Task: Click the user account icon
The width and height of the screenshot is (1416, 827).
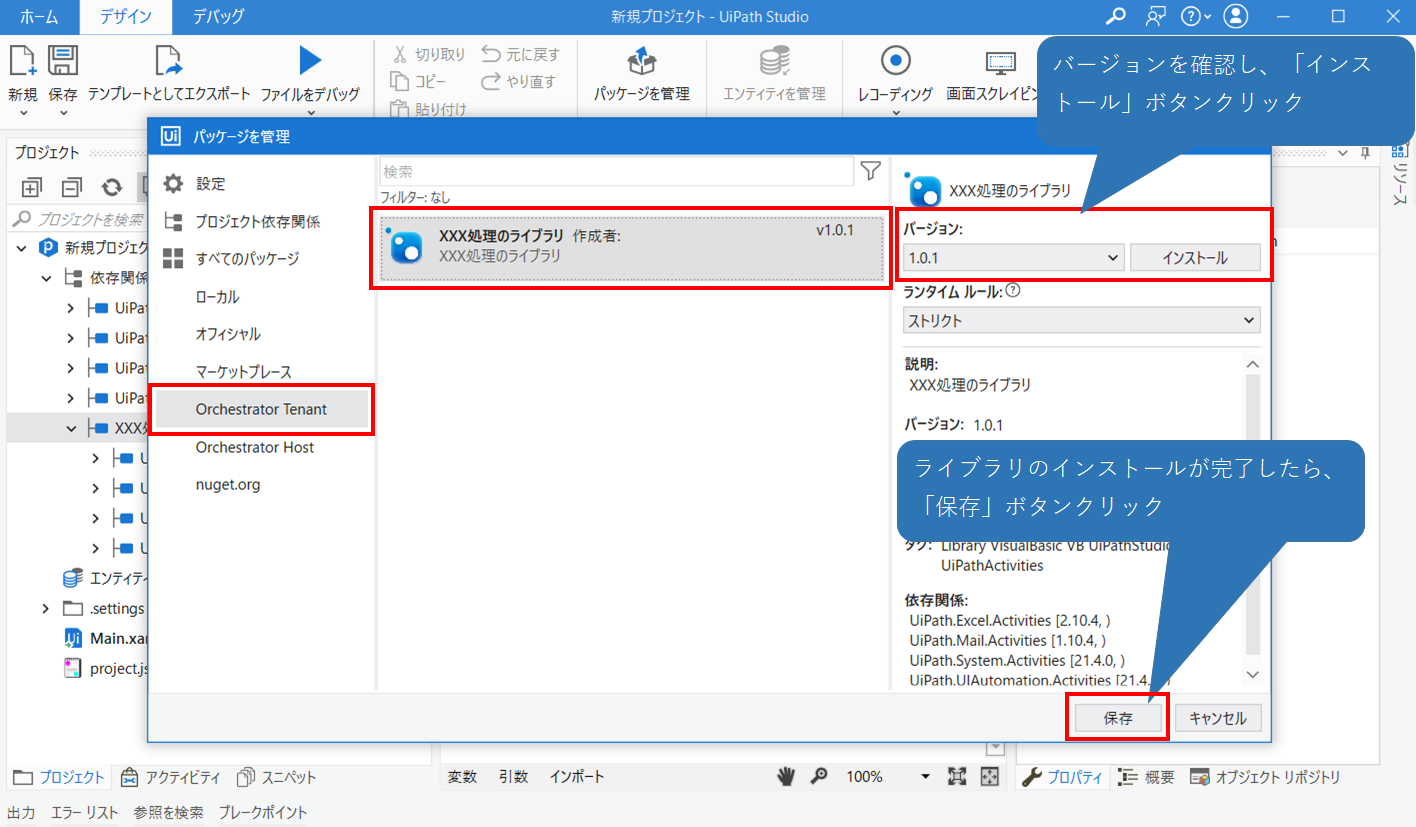Action: [1236, 16]
